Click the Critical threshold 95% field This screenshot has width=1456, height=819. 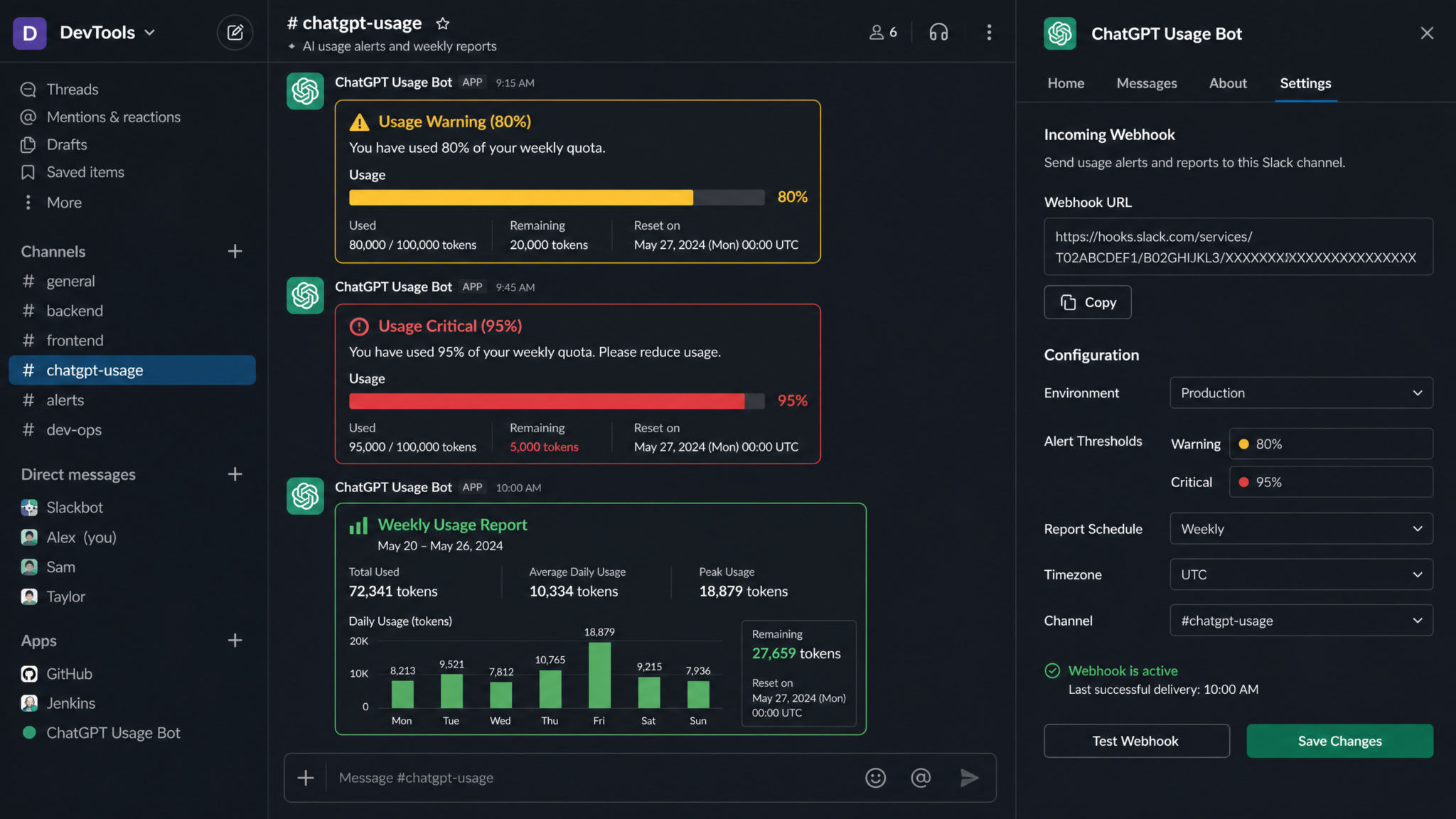click(1331, 482)
